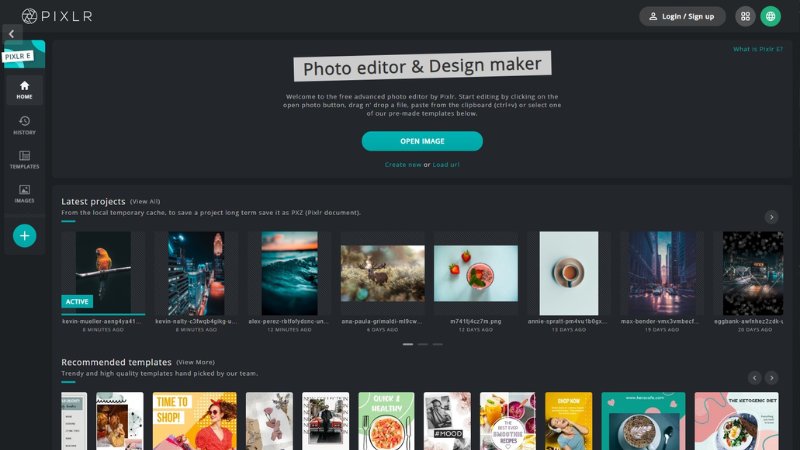Select the Pixlr E app badge
The image size is (800, 450).
point(24,55)
